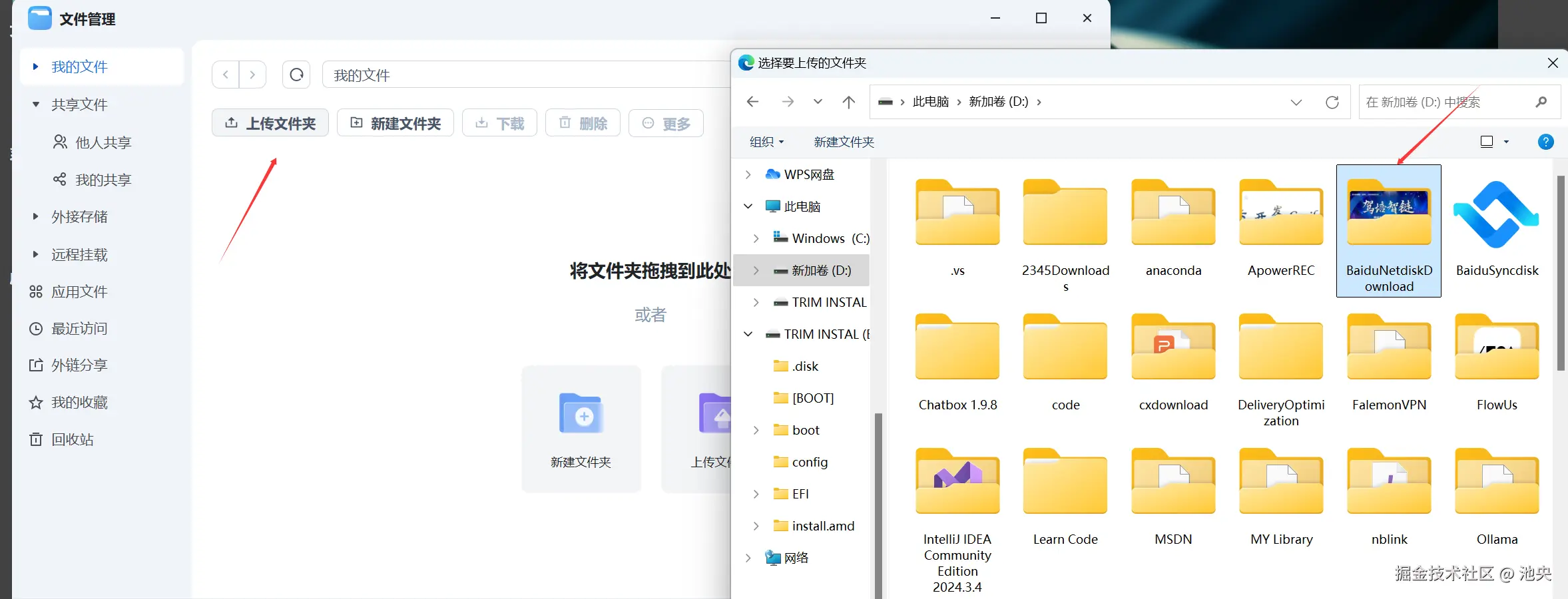Open the help question-mark icon in dialog
Viewport: 1568px width, 599px height.
pyautogui.click(x=1546, y=141)
